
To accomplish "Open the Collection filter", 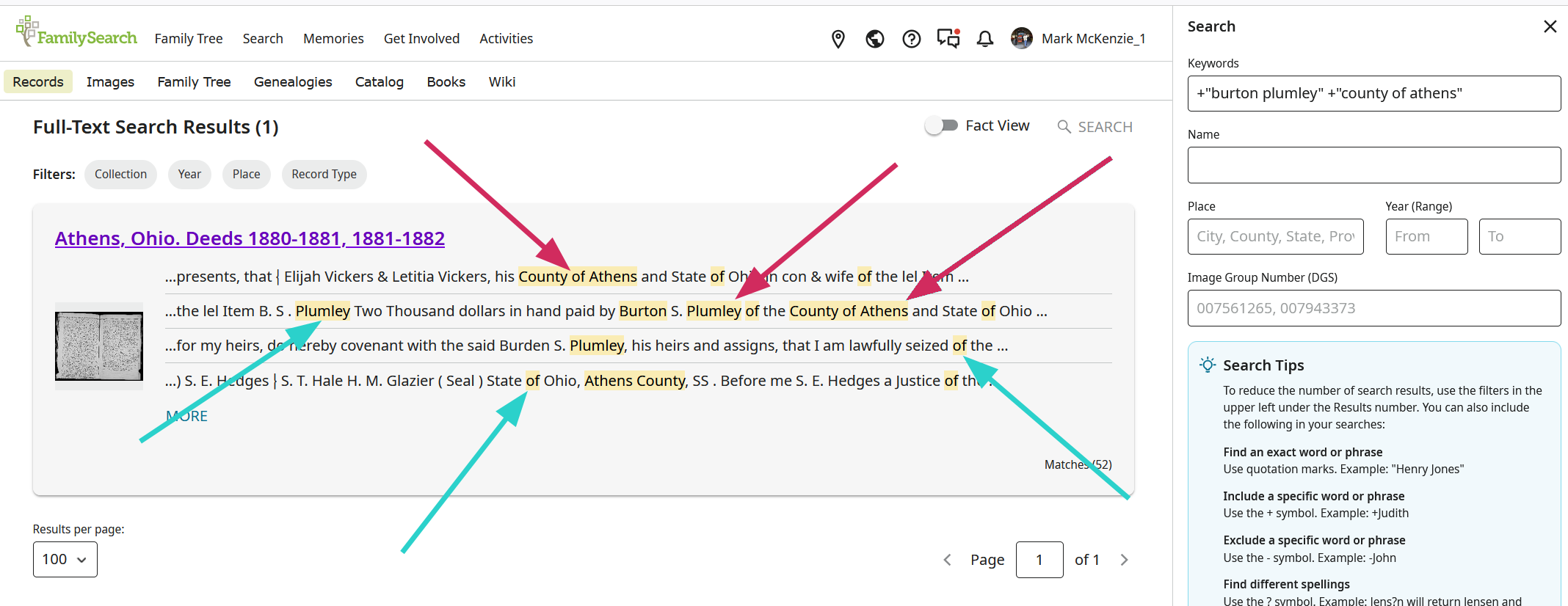I will pos(120,174).
